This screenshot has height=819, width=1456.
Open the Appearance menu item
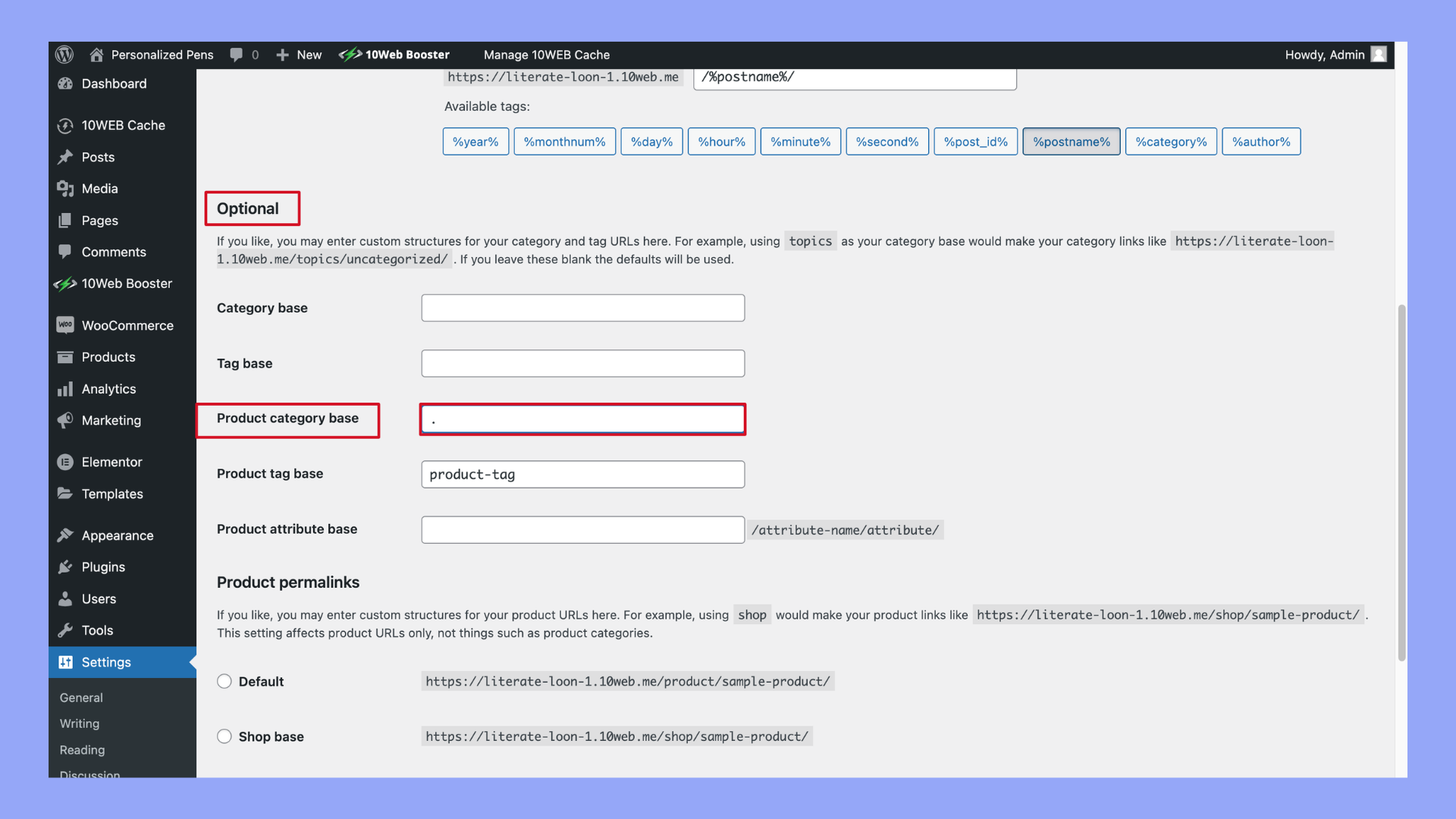[122, 535]
